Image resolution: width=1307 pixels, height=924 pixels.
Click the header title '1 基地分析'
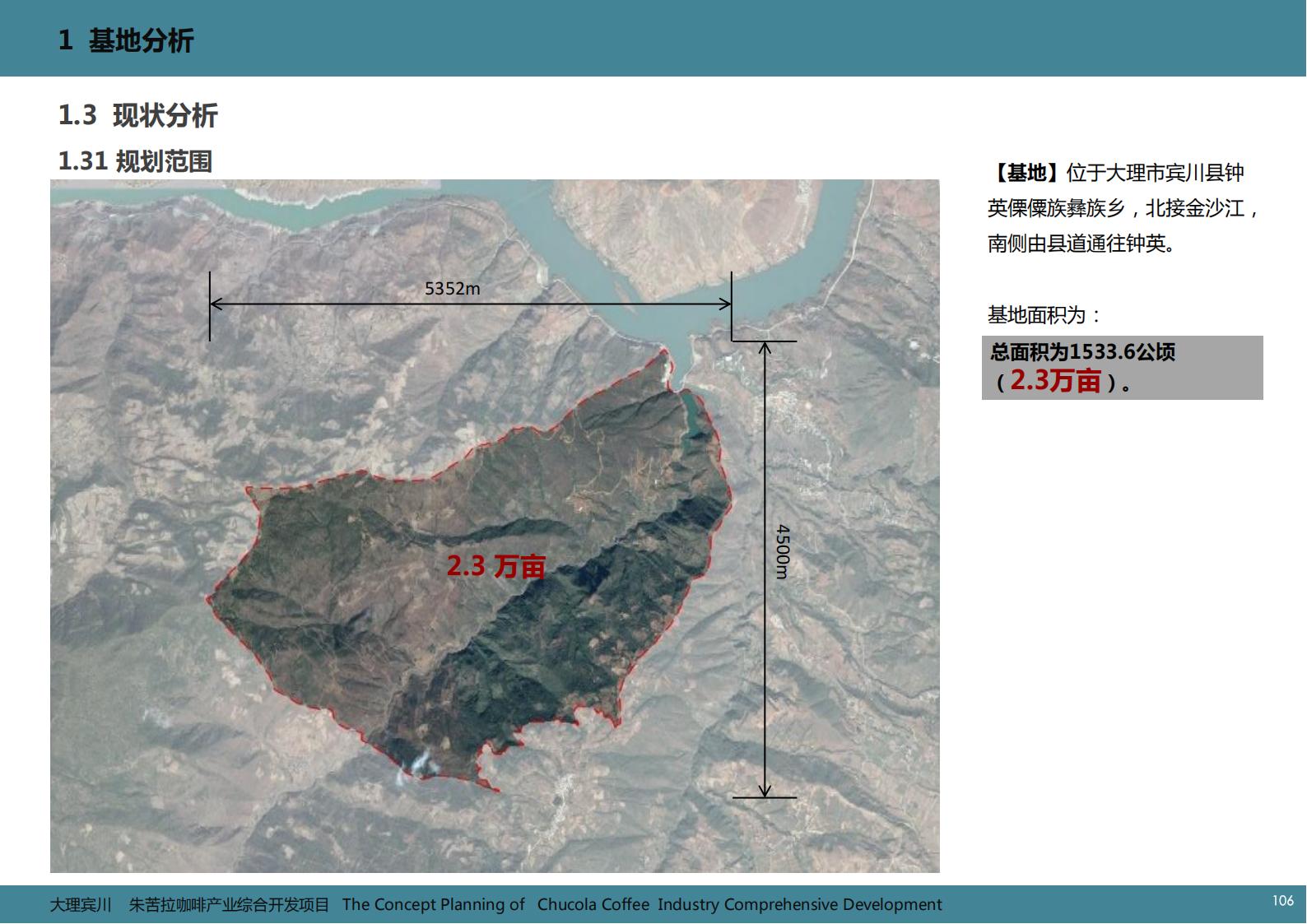(x=126, y=40)
